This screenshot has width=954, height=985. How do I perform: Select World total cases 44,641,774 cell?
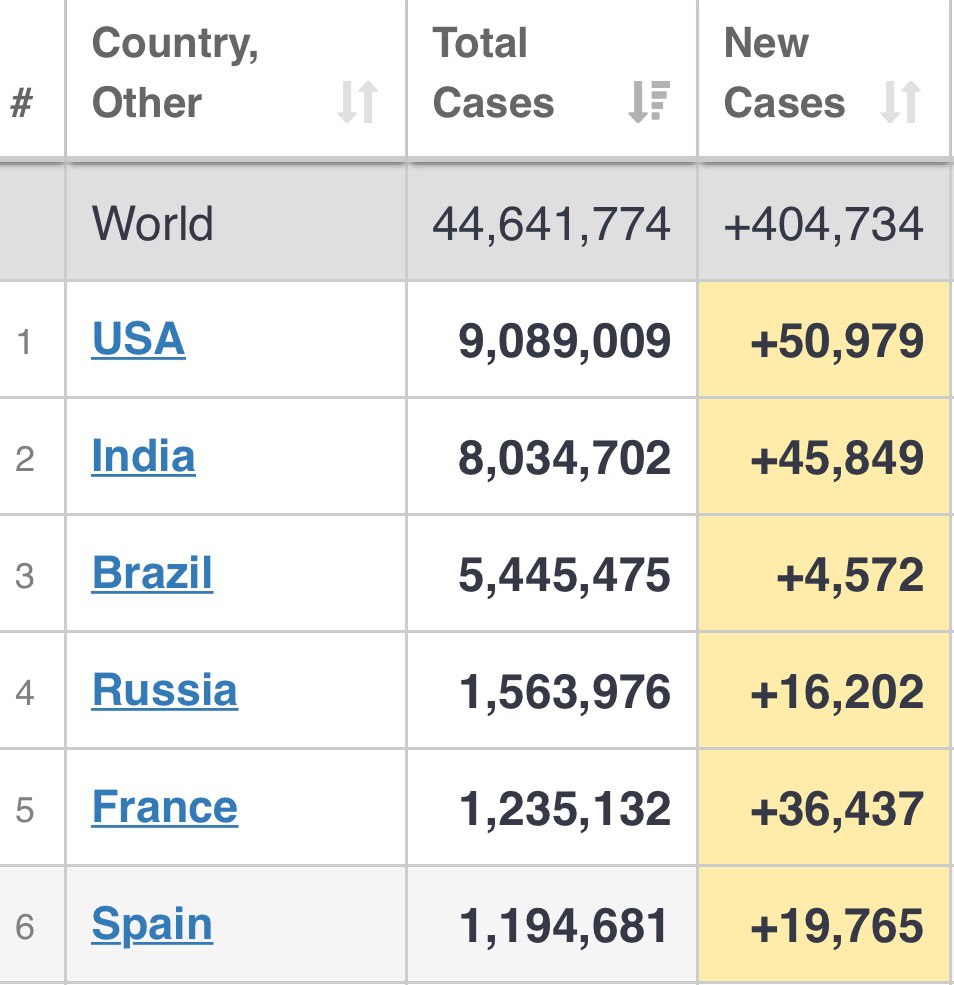pyautogui.click(x=552, y=223)
